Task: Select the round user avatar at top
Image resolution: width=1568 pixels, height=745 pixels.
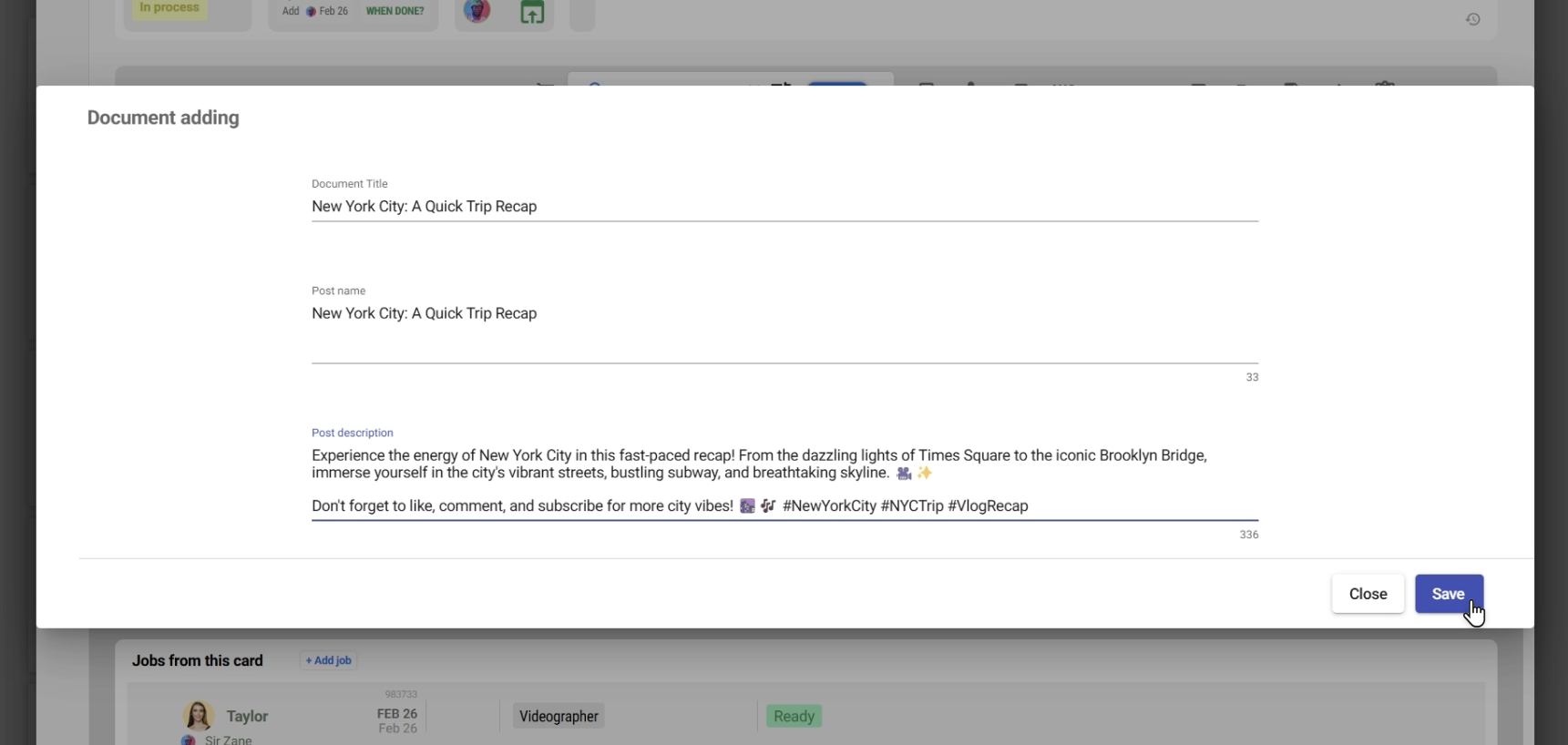Action: (x=477, y=11)
